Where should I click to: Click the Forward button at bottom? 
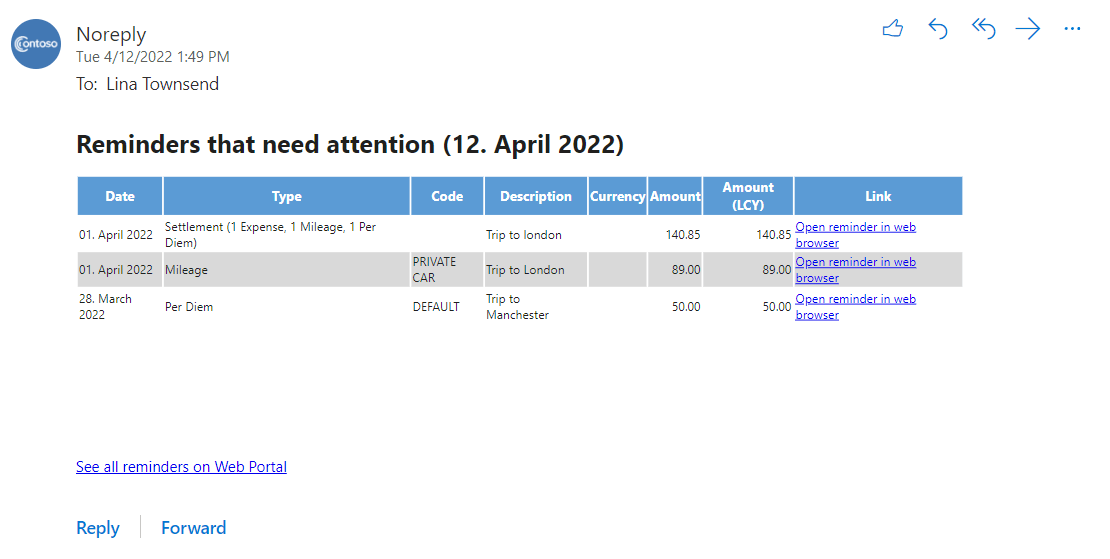(193, 528)
